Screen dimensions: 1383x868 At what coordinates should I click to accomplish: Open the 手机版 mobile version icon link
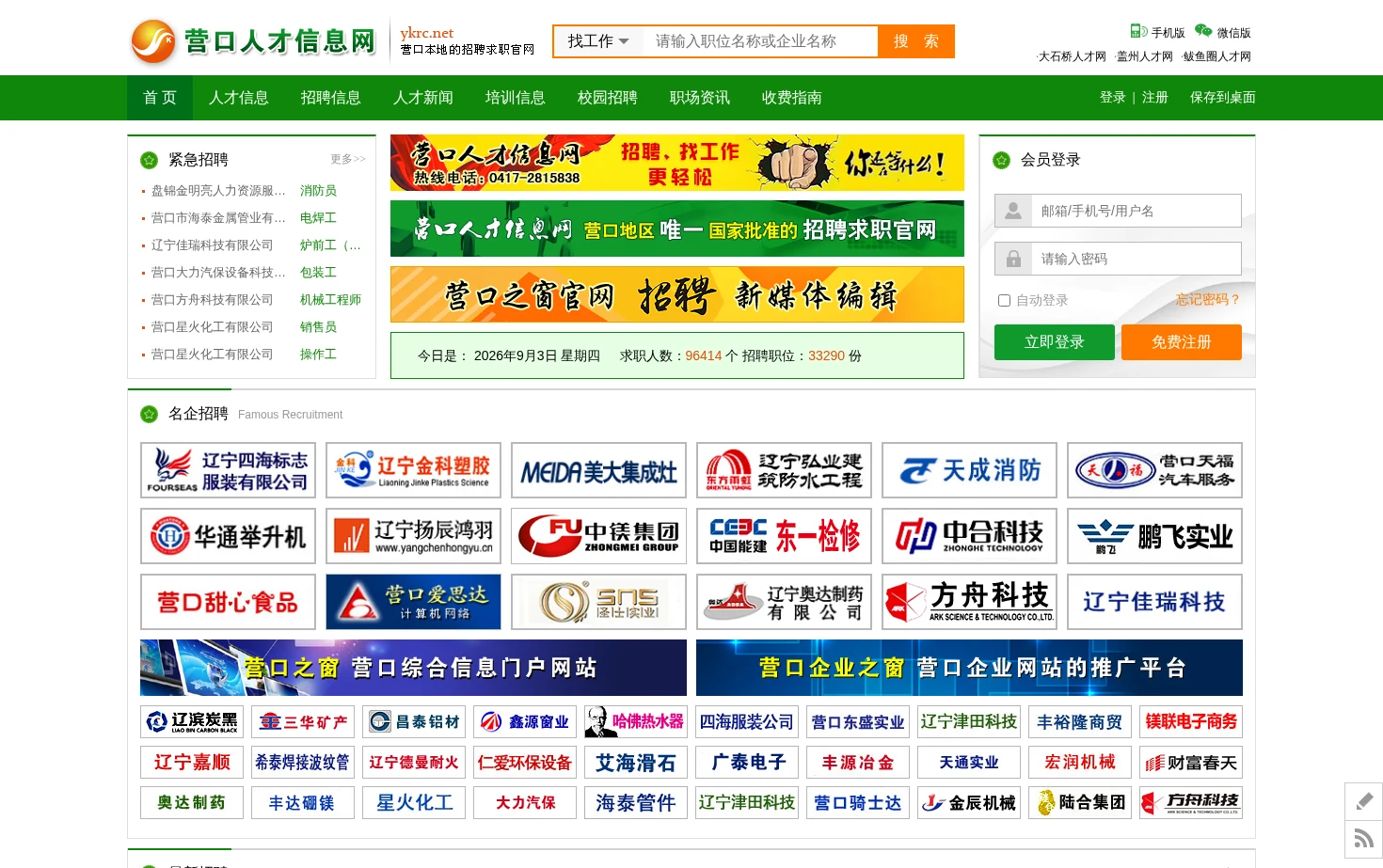1157,32
